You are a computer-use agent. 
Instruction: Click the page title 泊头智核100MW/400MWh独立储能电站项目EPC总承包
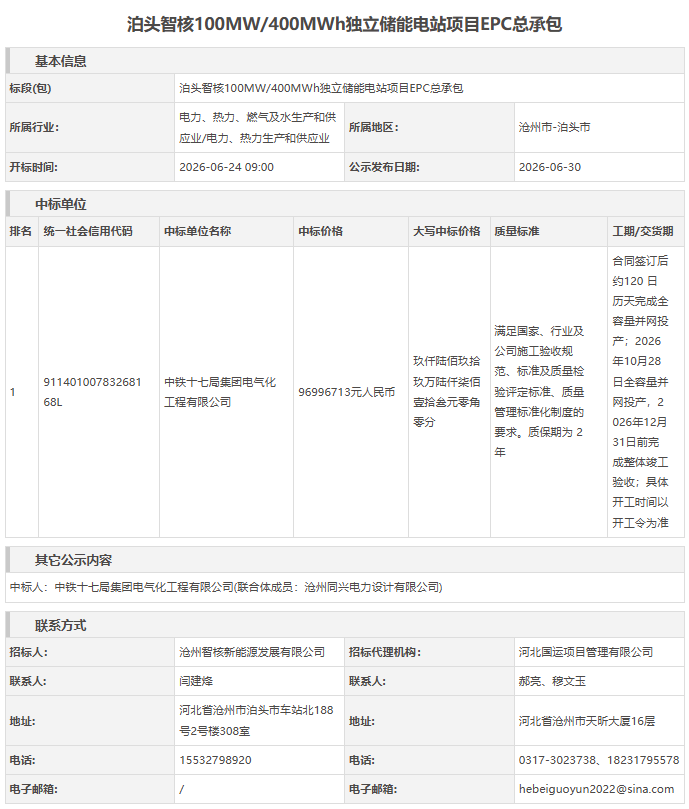point(344,24)
